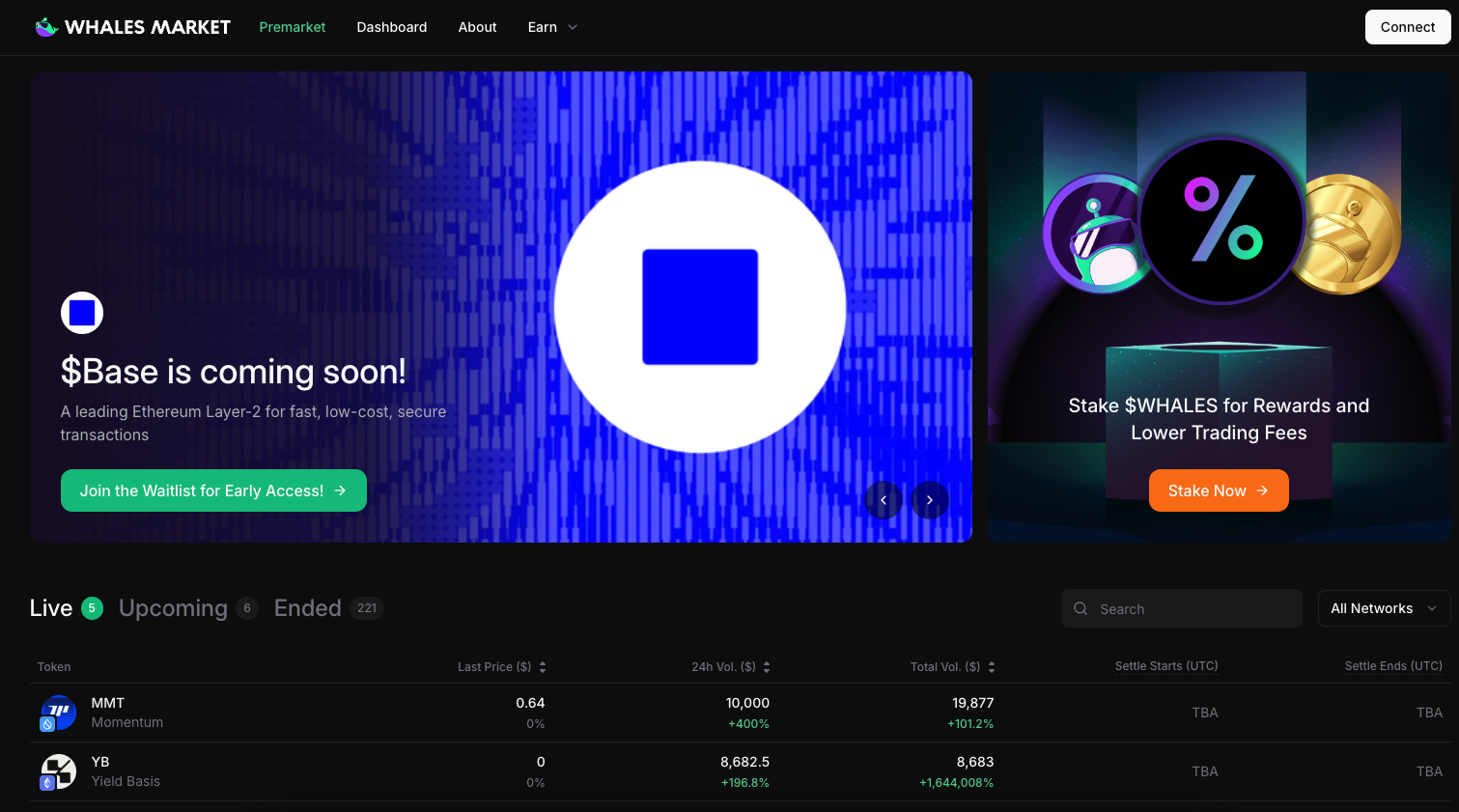Open the Dashboard page
This screenshot has width=1459, height=812.
click(391, 27)
